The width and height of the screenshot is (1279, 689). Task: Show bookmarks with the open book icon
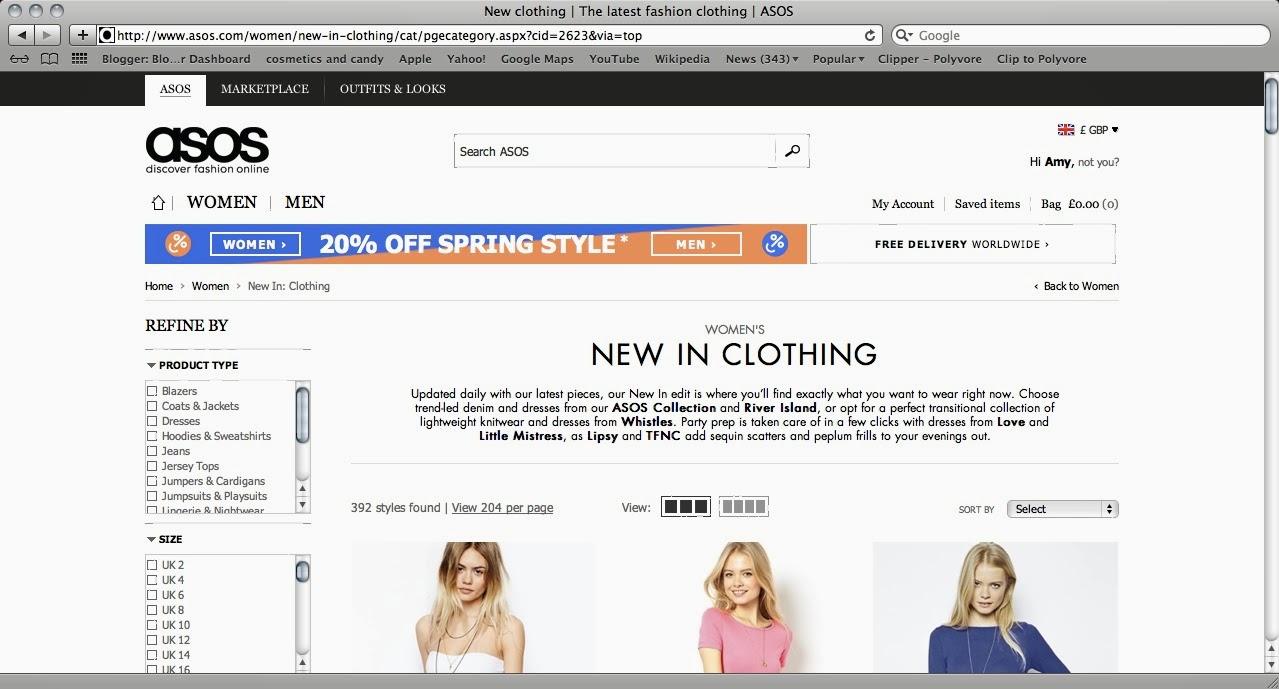coord(49,59)
